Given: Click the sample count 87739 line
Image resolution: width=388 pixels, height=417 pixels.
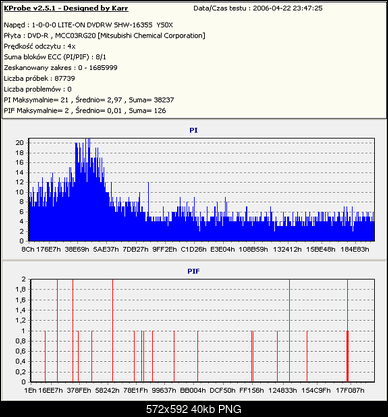Looking at the screenshot, I should [x=39, y=78].
